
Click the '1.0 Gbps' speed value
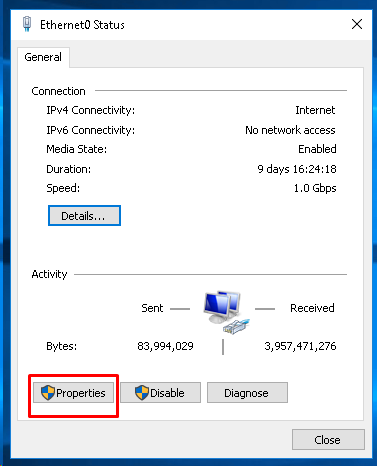315,188
